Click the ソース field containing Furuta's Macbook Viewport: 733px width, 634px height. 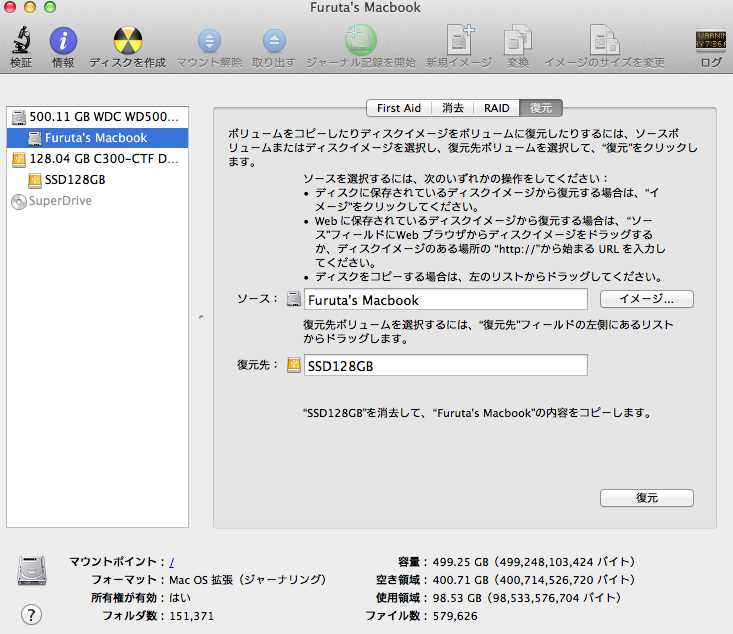(x=446, y=299)
